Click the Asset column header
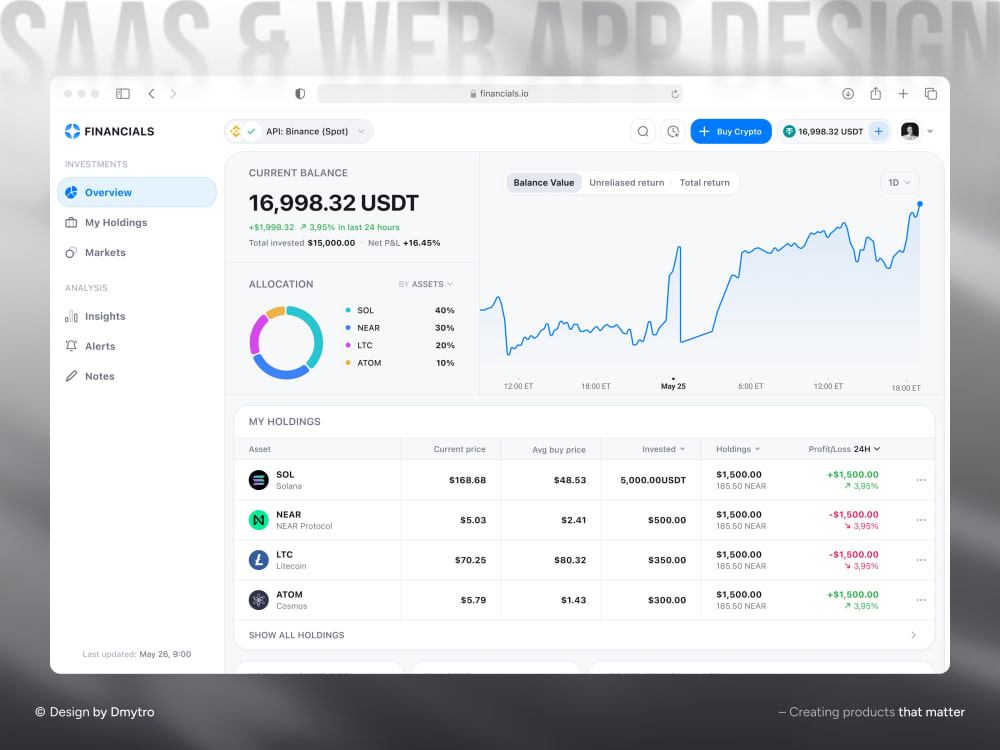 (260, 449)
